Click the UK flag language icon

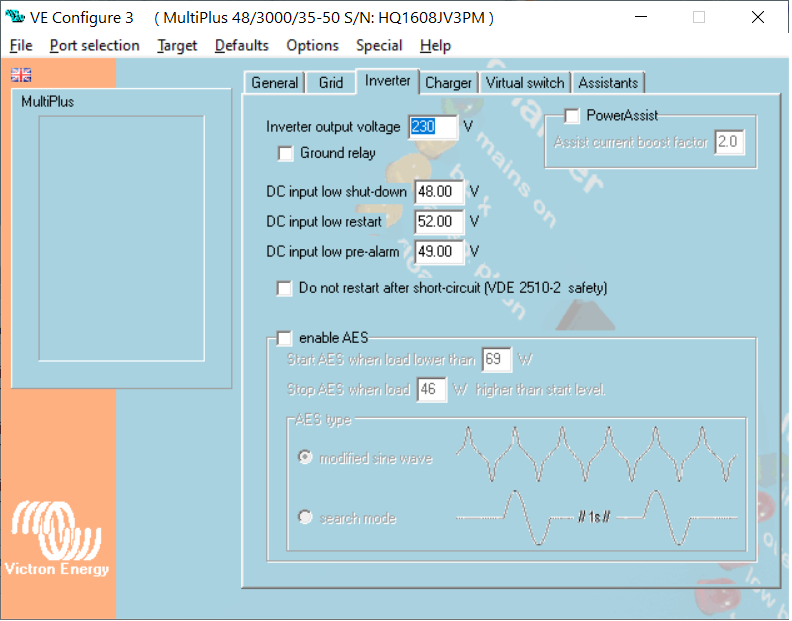click(21, 75)
